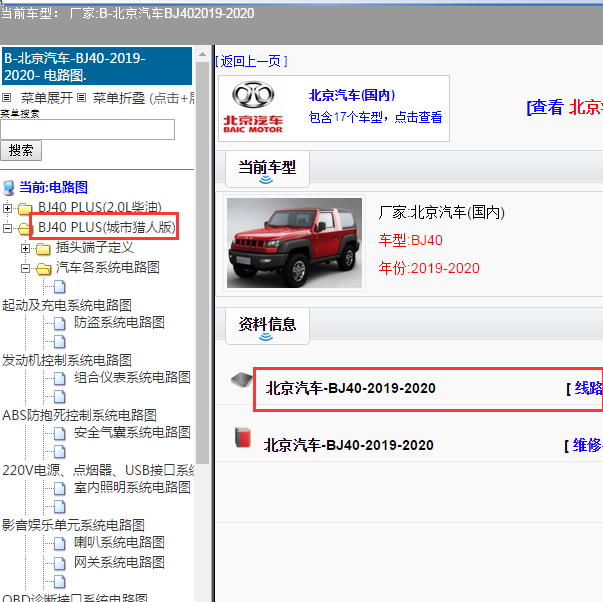
Task: Open 室内照明系统电路图
Action: click(132, 487)
